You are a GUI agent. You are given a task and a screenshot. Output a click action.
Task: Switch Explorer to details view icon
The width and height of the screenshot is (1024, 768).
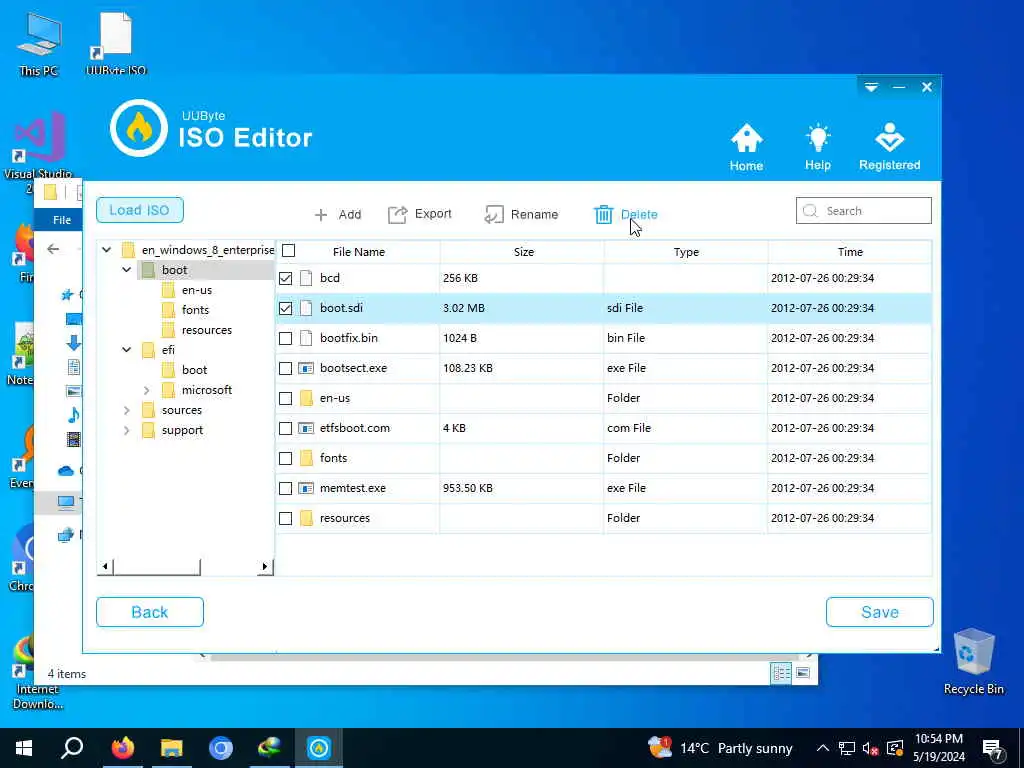(781, 673)
